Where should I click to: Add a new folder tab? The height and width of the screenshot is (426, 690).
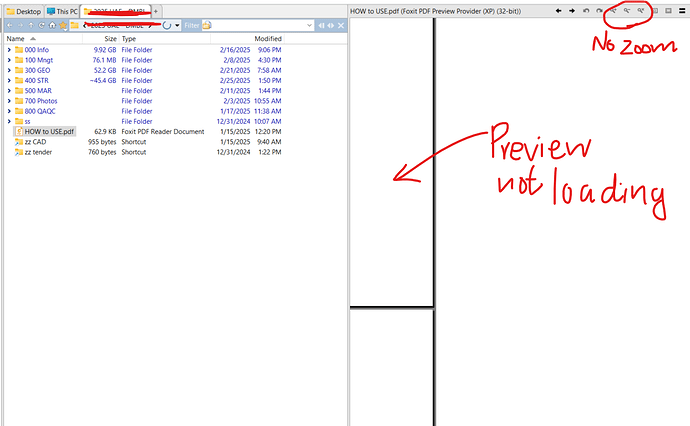(155, 11)
